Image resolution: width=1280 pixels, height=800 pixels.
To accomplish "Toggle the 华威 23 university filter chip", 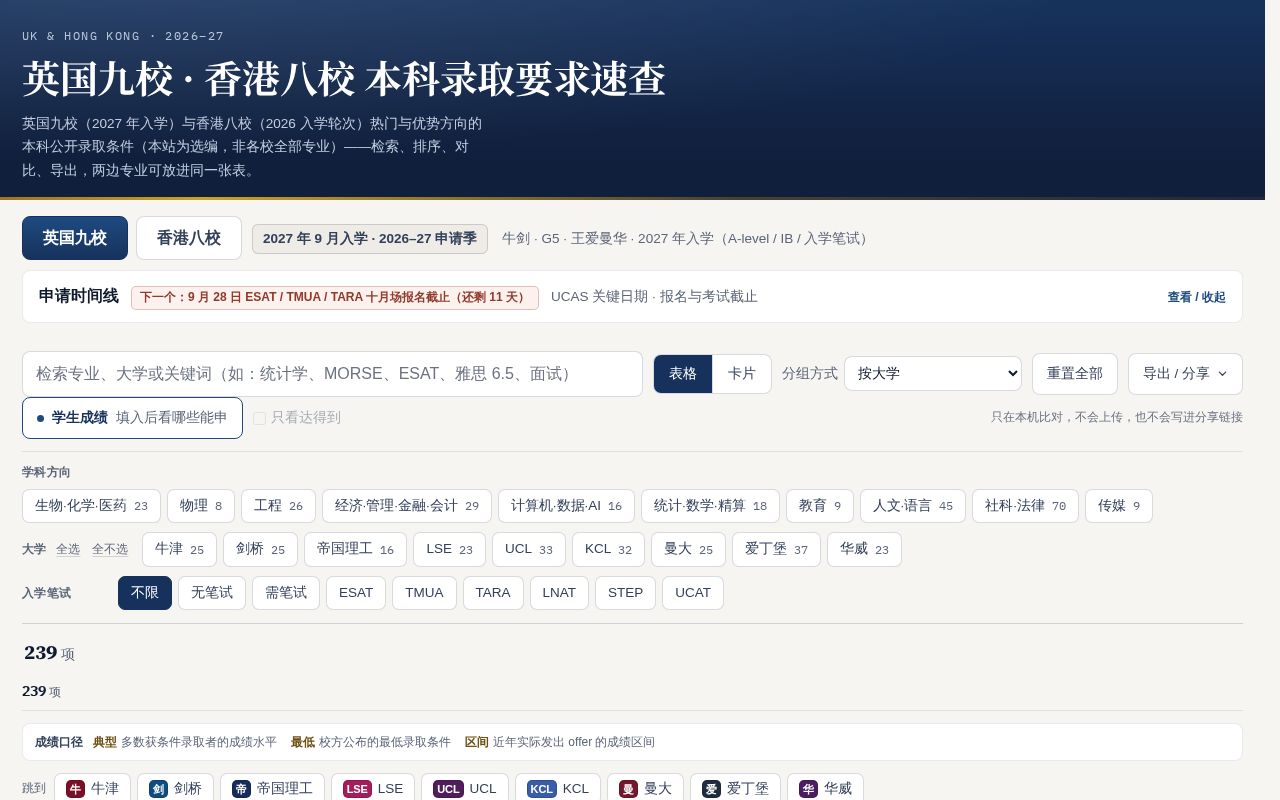I will pyautogui.click(x=864, y=549).
